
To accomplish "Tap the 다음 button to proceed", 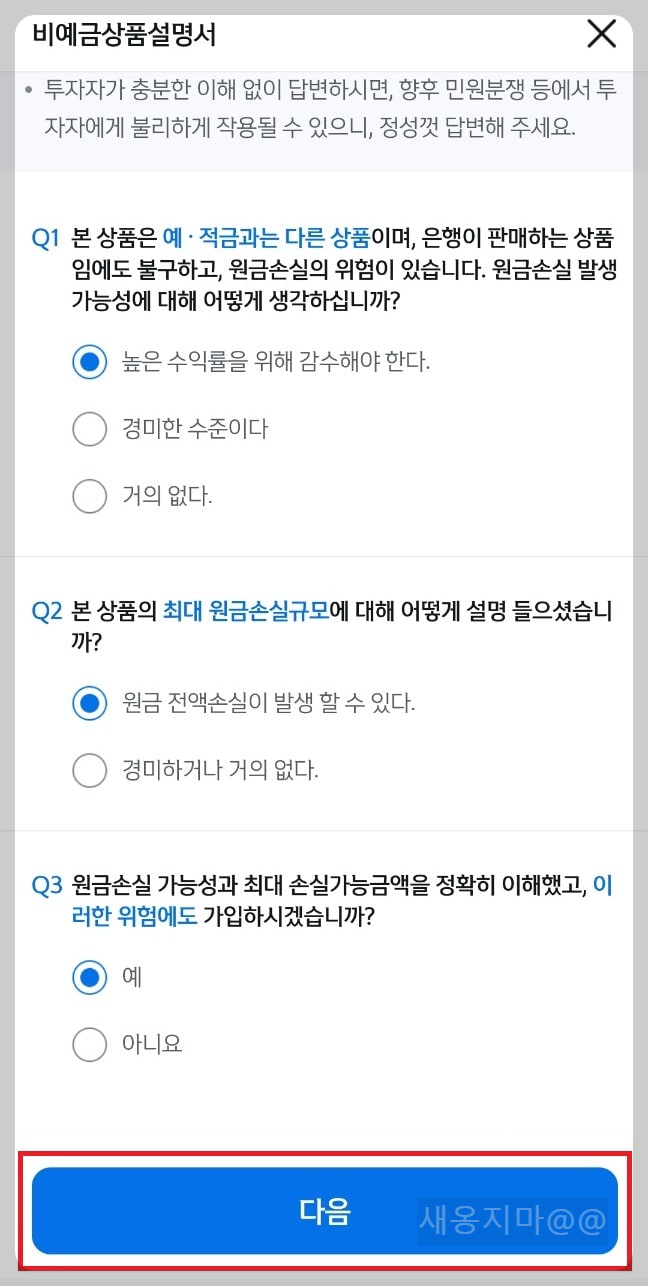I will 324,1211.
